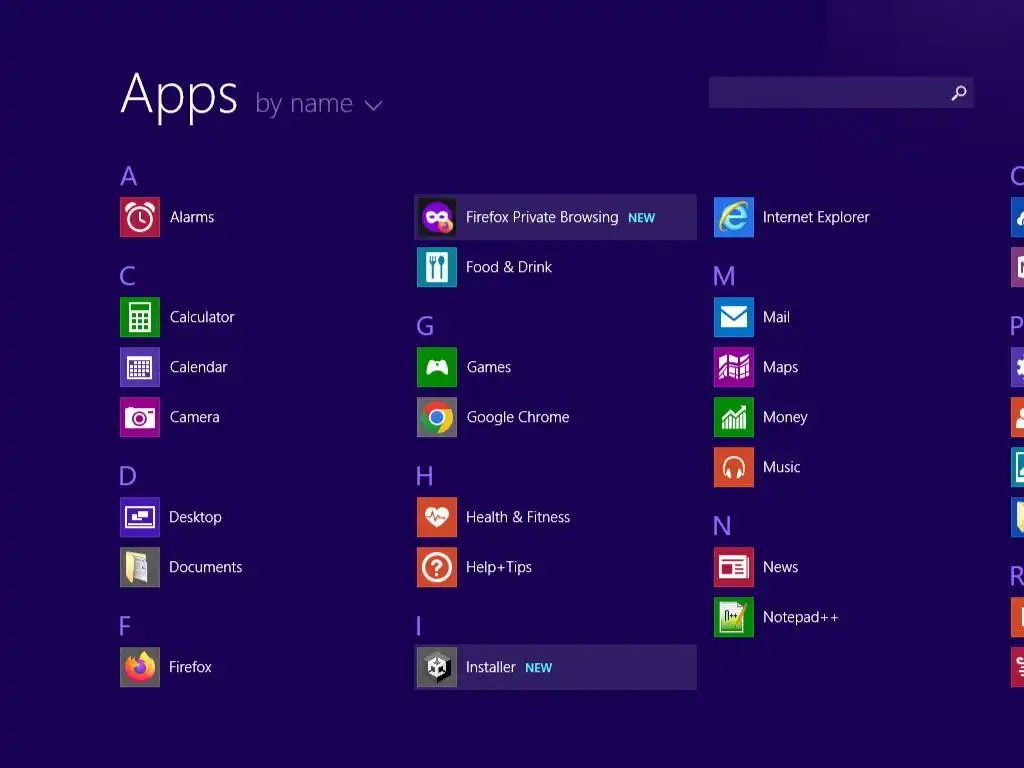Select the D group letter heading
Screen dimensions: 1024x768
click(x=128, y=475)
